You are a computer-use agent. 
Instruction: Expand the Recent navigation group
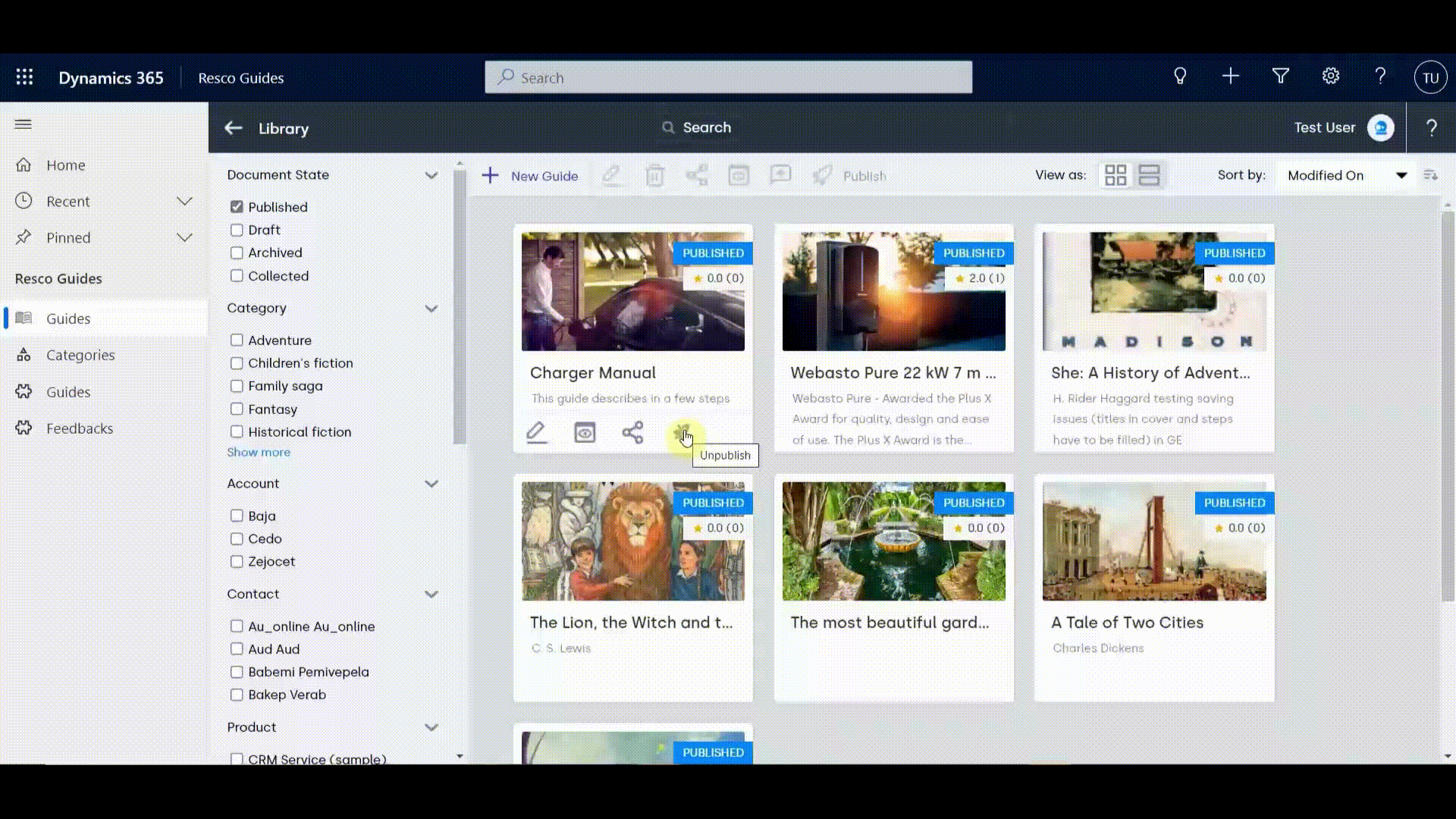click(184, 201)
